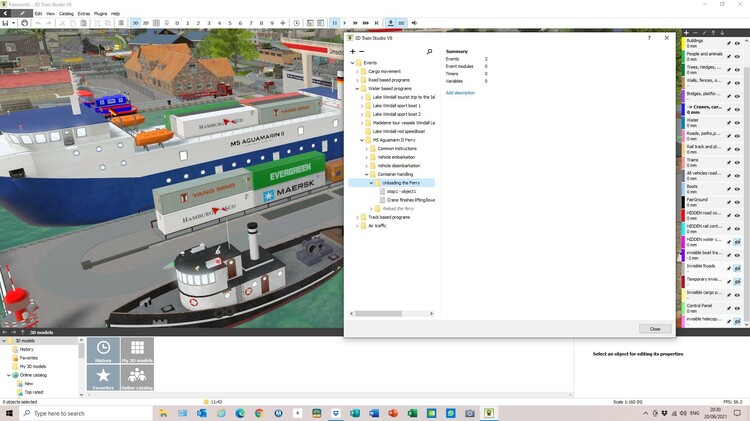Toggle the grid view icon in toolbar
The height and width of the screenshot is (421, 750).
pos(156,23)
